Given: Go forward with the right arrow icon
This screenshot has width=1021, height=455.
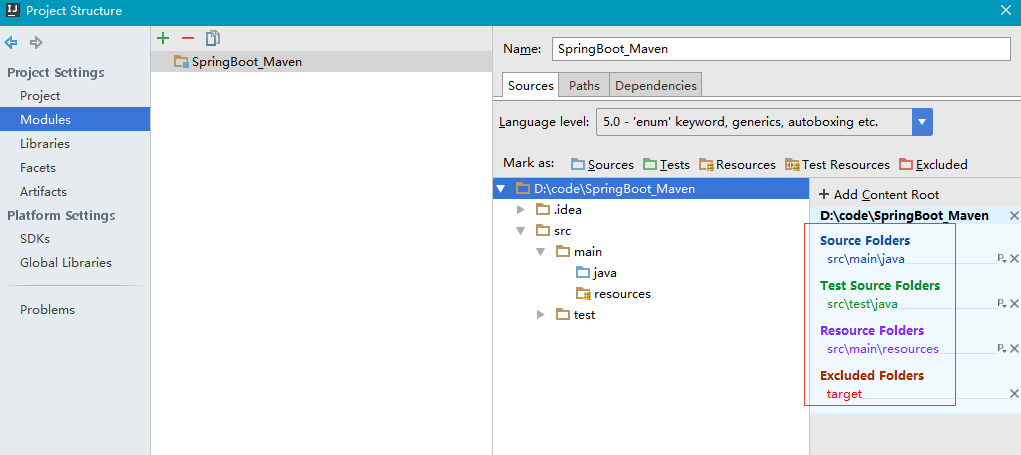Looking at the screenshot, I should [36, 43].
